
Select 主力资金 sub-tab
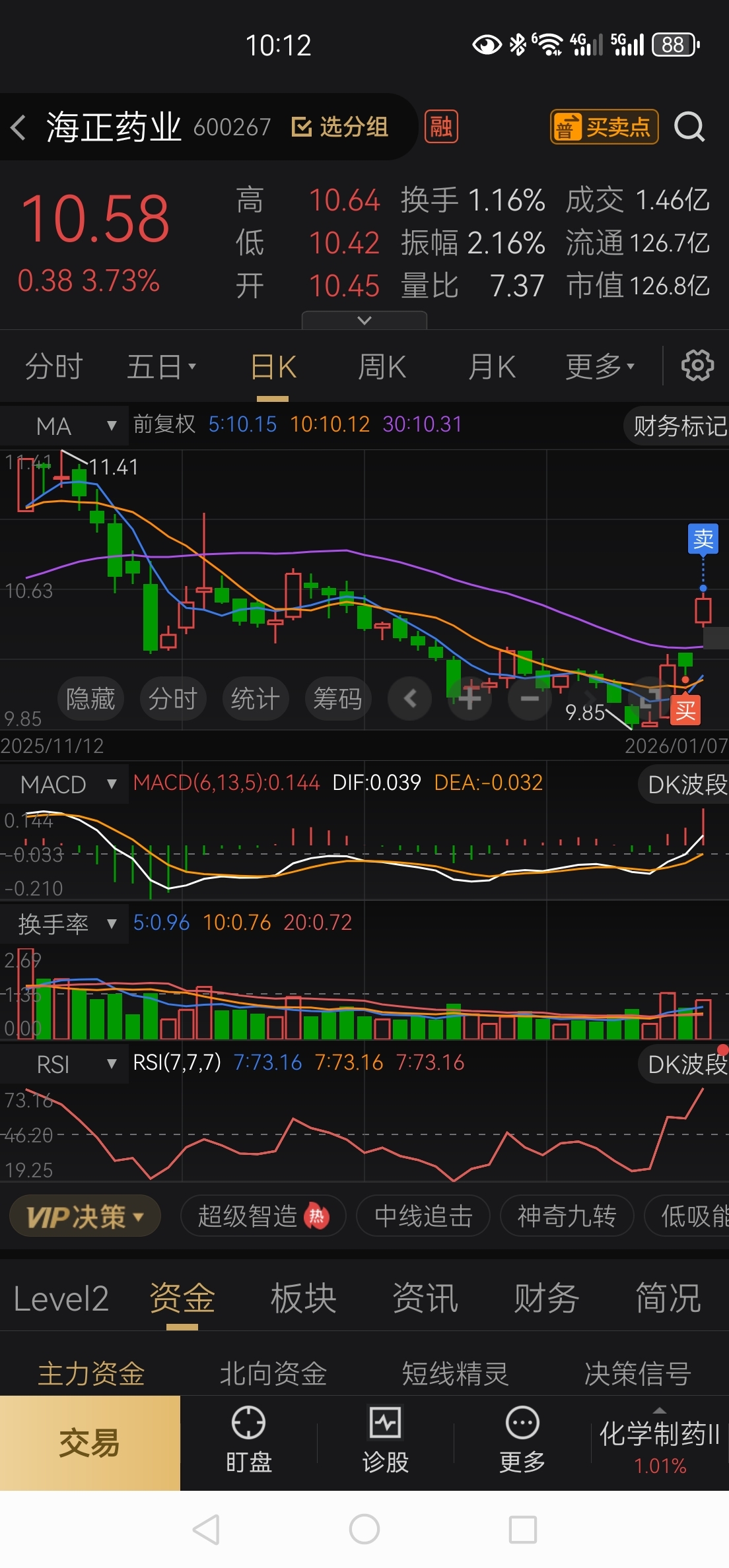[x=91, y=1373]
